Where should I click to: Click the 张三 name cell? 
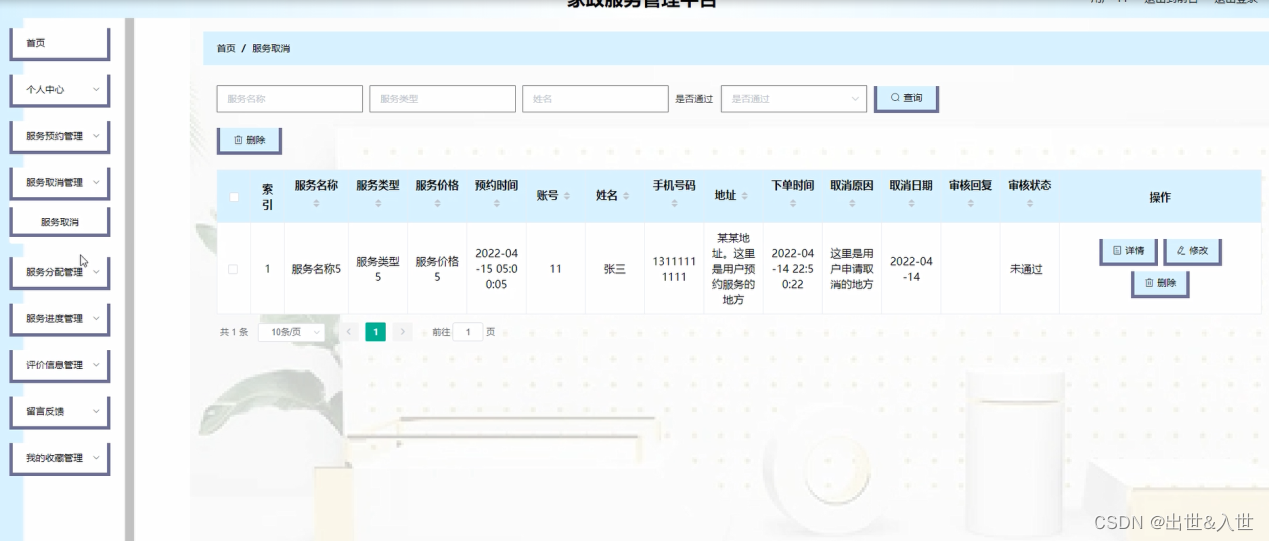coord(615,269)
